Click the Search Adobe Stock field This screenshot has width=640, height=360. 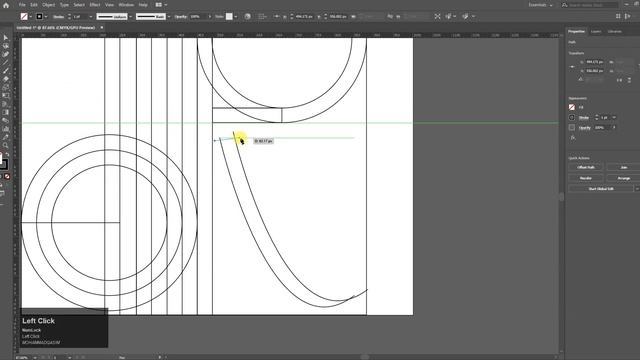[x=593, y=5]
